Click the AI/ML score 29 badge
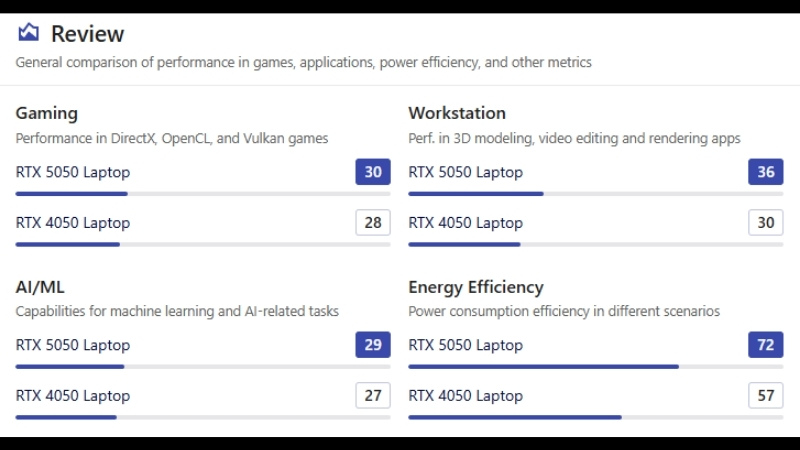800x450 pixels. [x=373, y=345]
